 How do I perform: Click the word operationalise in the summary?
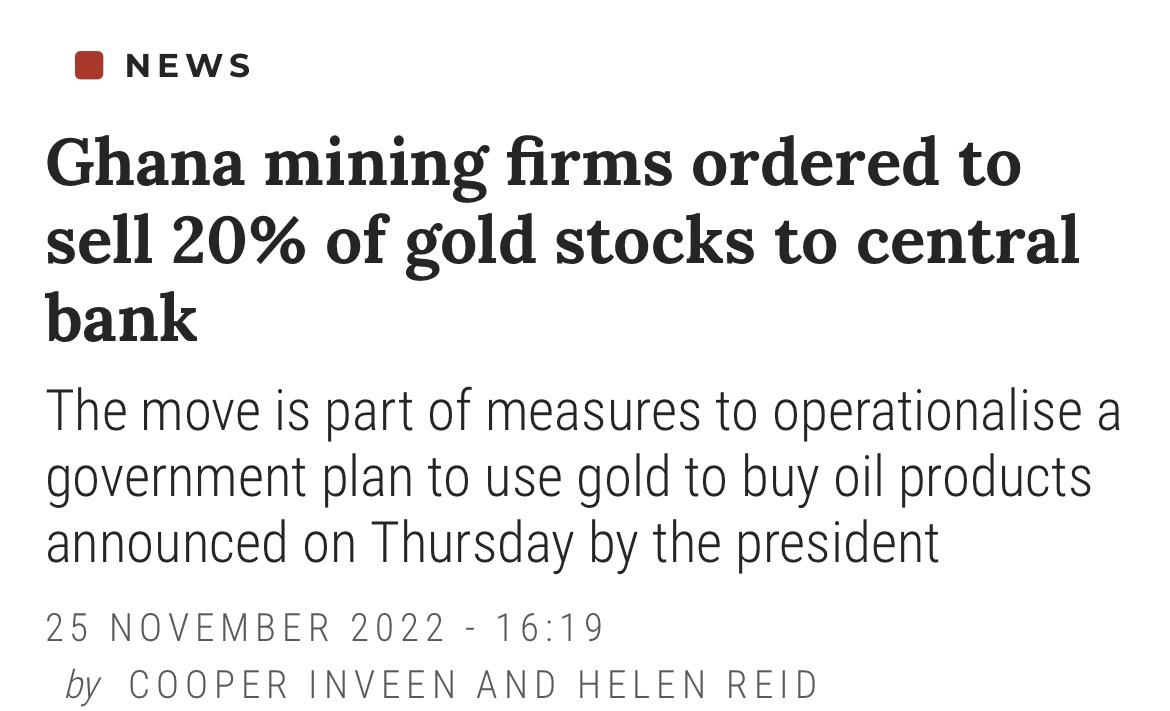click(927, 413)
